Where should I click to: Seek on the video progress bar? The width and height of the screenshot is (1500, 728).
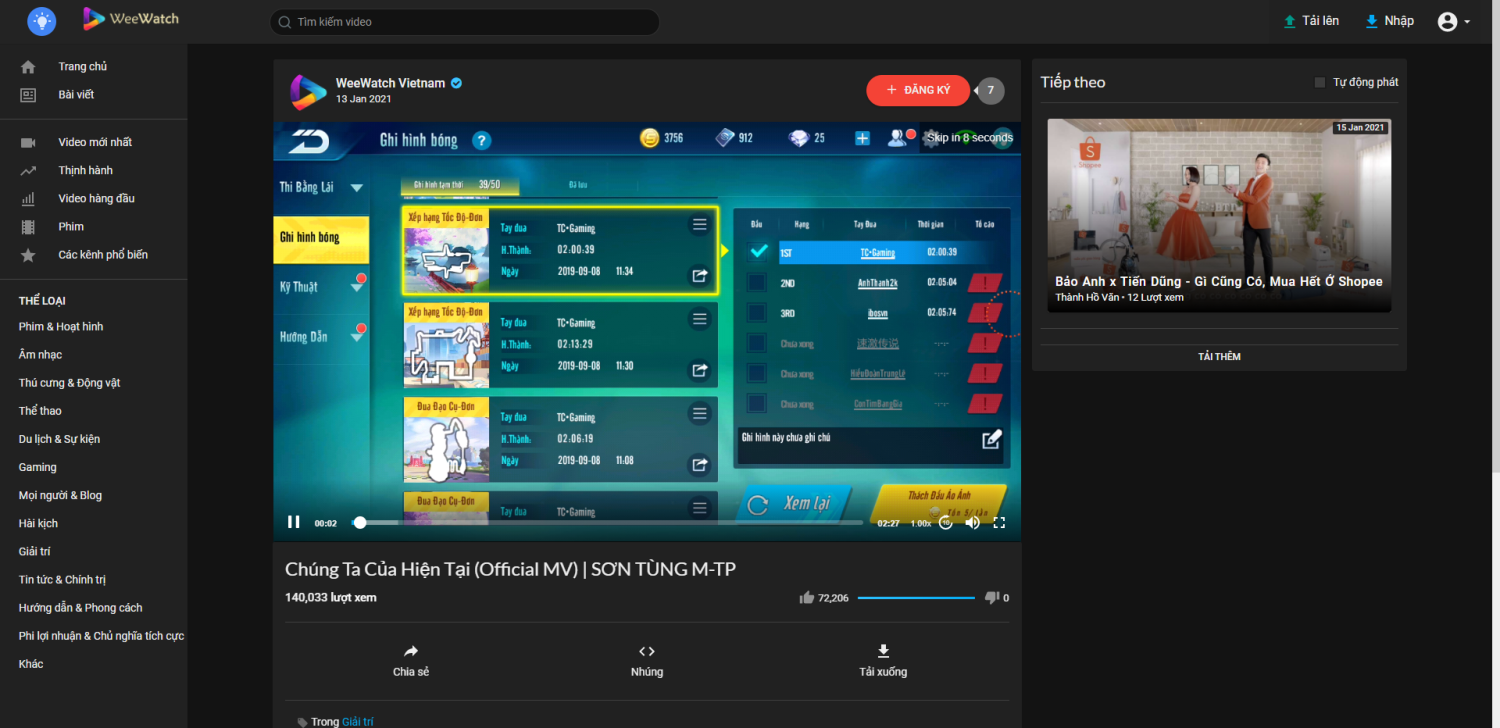point(610,522)
